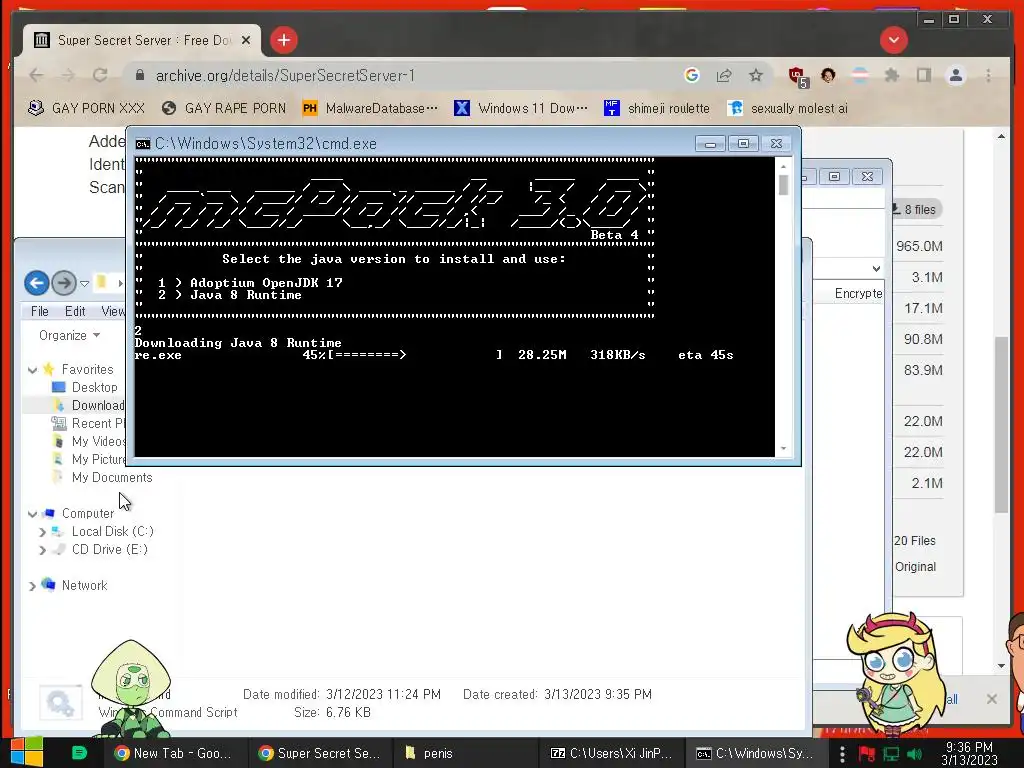
Task: Click the Peridot shimeji character
Action: click(x=133, y=686)
